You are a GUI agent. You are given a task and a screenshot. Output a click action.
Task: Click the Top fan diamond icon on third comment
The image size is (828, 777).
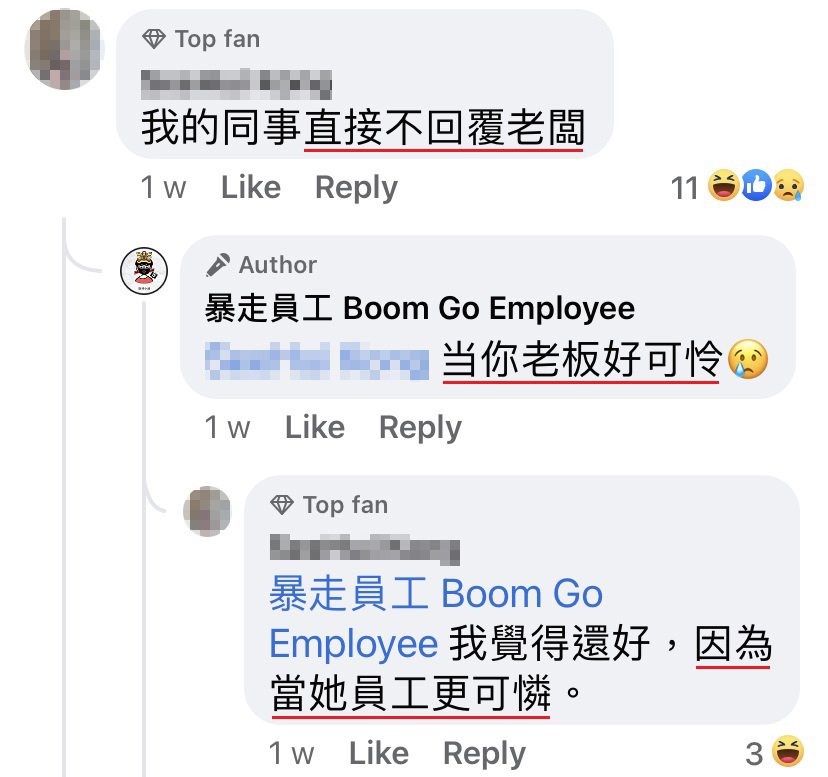[x=281, y=505]
